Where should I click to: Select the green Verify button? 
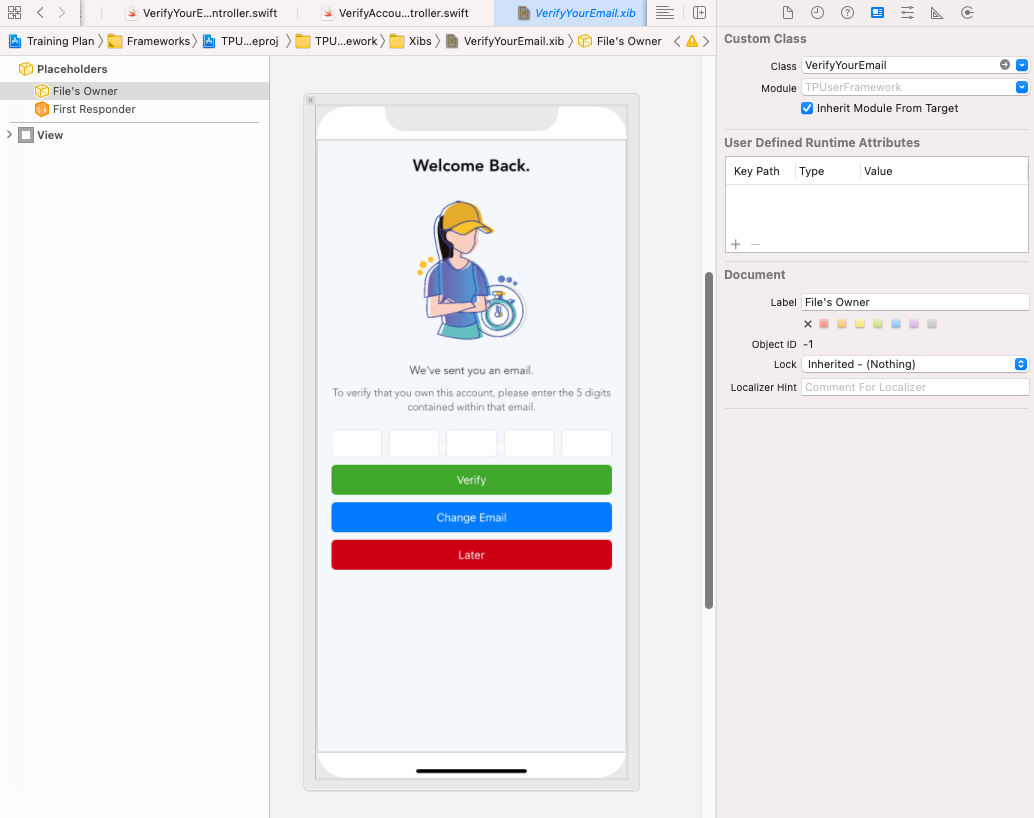tap(471, 480)
